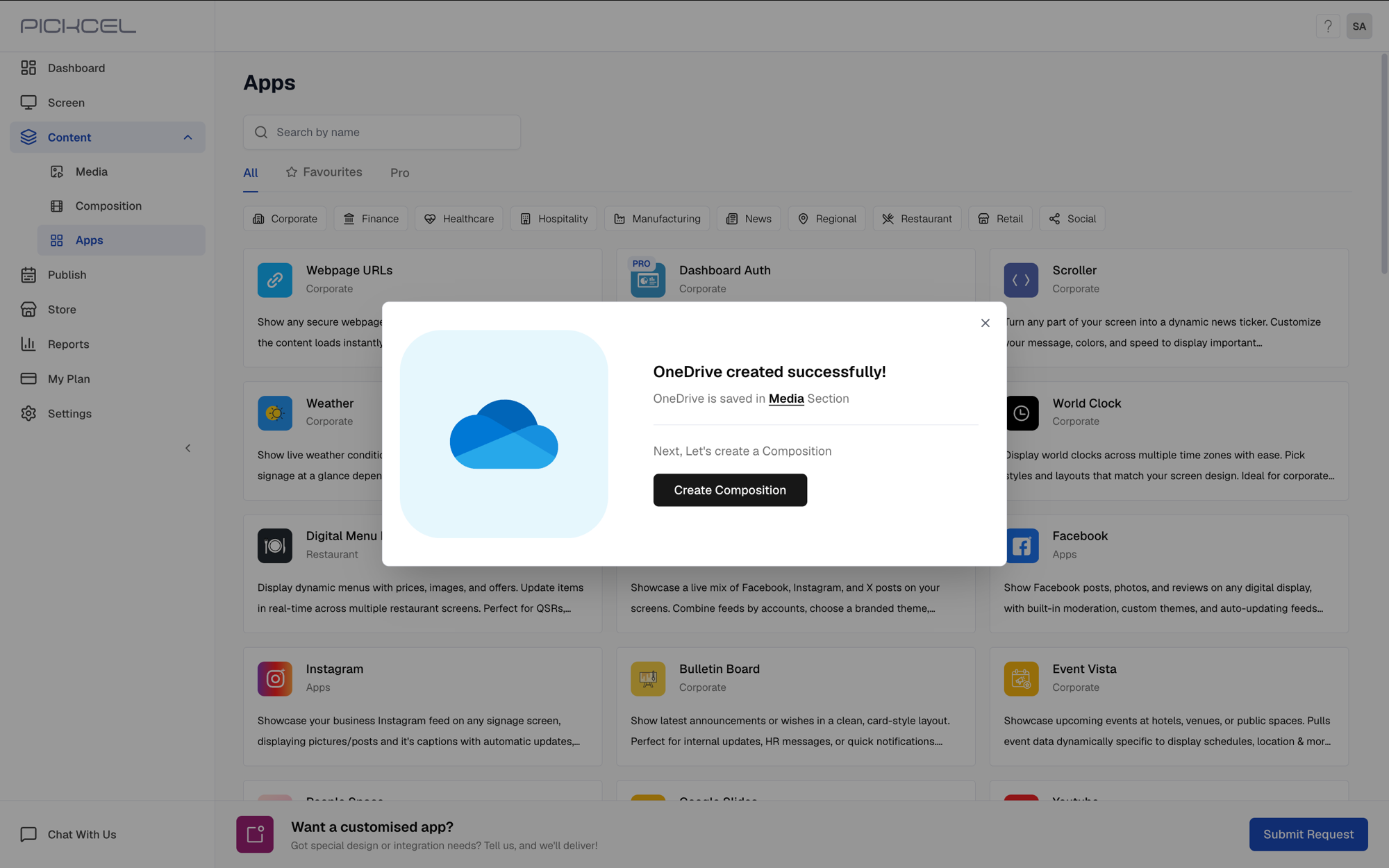1389x868 pixels.
Task: Open the help question mark icon
Action: [1327, 26]
